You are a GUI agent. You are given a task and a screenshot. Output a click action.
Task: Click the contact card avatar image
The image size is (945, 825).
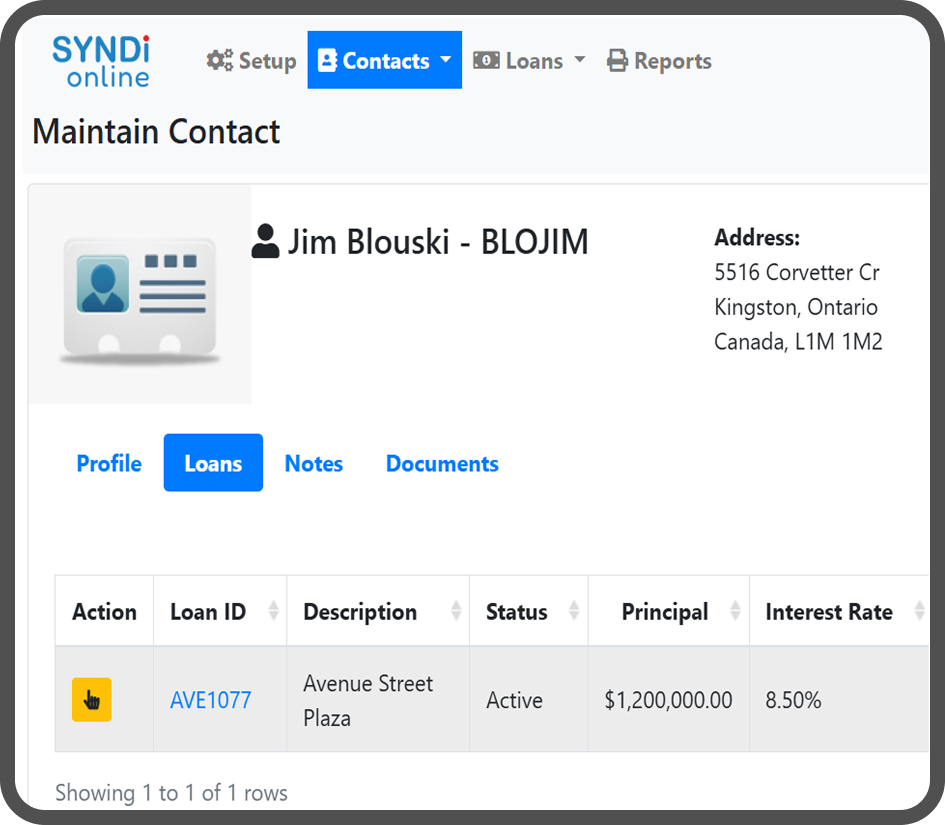point(139,297)
